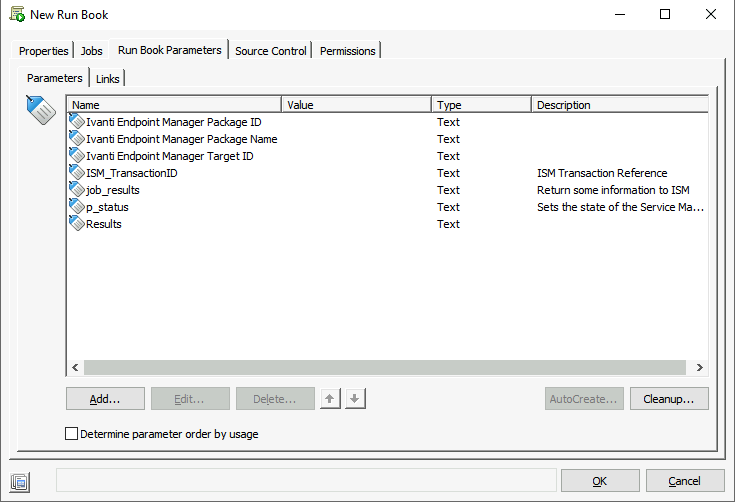Click the Delete... button
Viewport: 736px width, 502px height.
click(275, 399)
